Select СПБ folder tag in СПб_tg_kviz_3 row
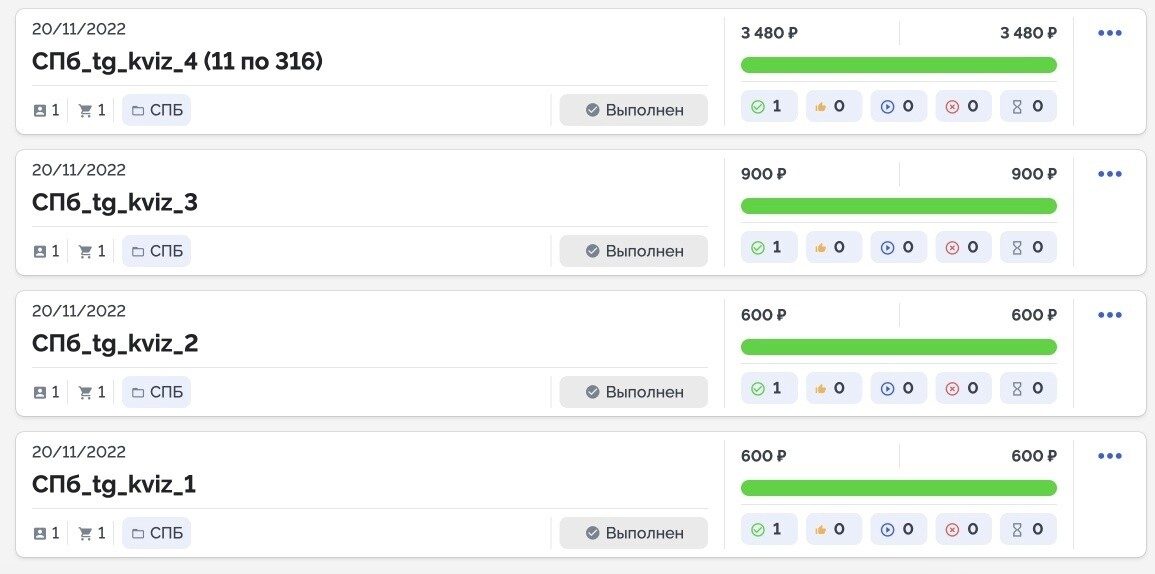1155x574 pixels. 156,251
